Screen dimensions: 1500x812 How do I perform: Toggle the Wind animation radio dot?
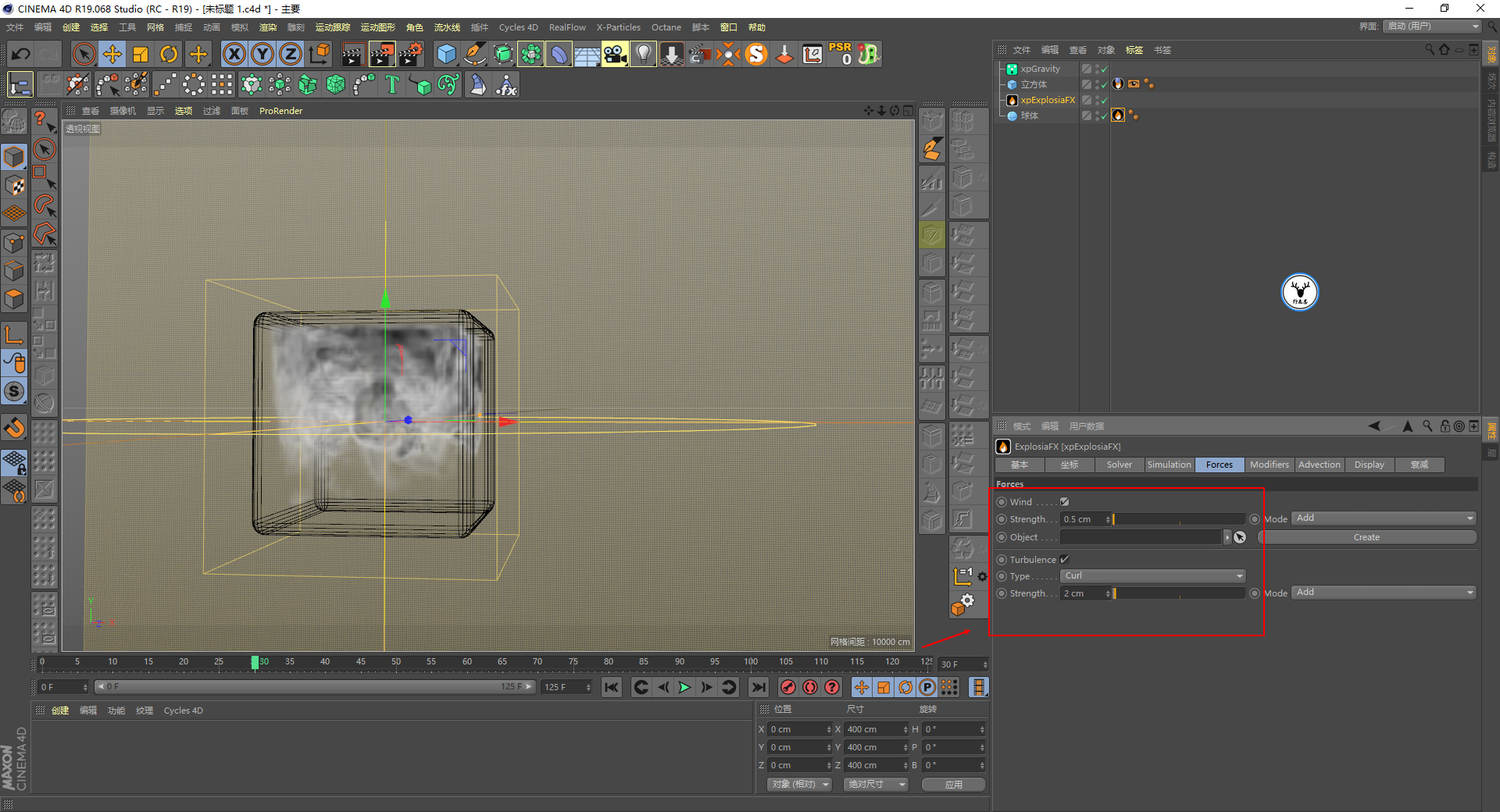(1002, 502)
